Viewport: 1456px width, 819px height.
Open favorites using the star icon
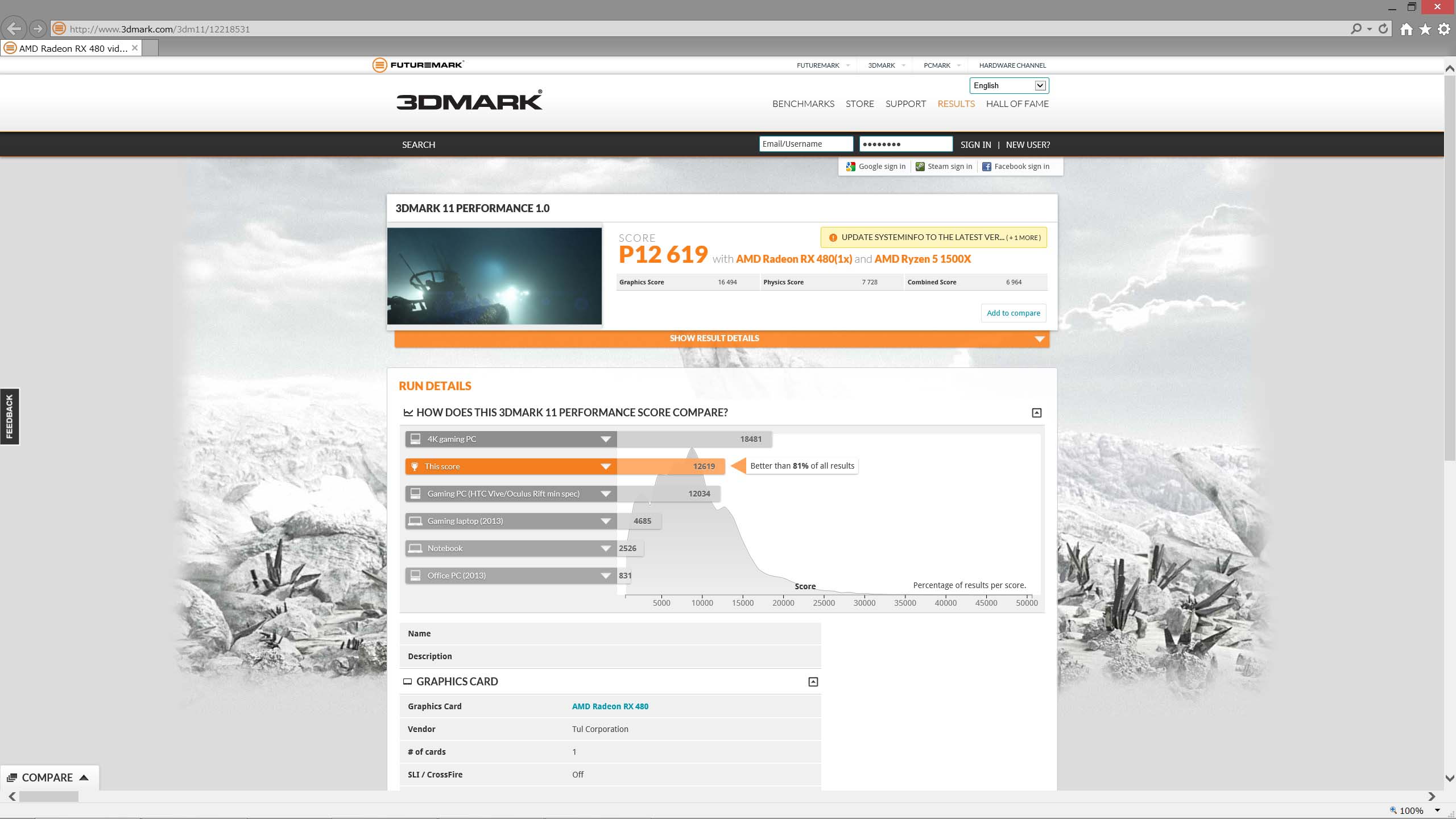pyautogui.click(x=1425, y=29)
